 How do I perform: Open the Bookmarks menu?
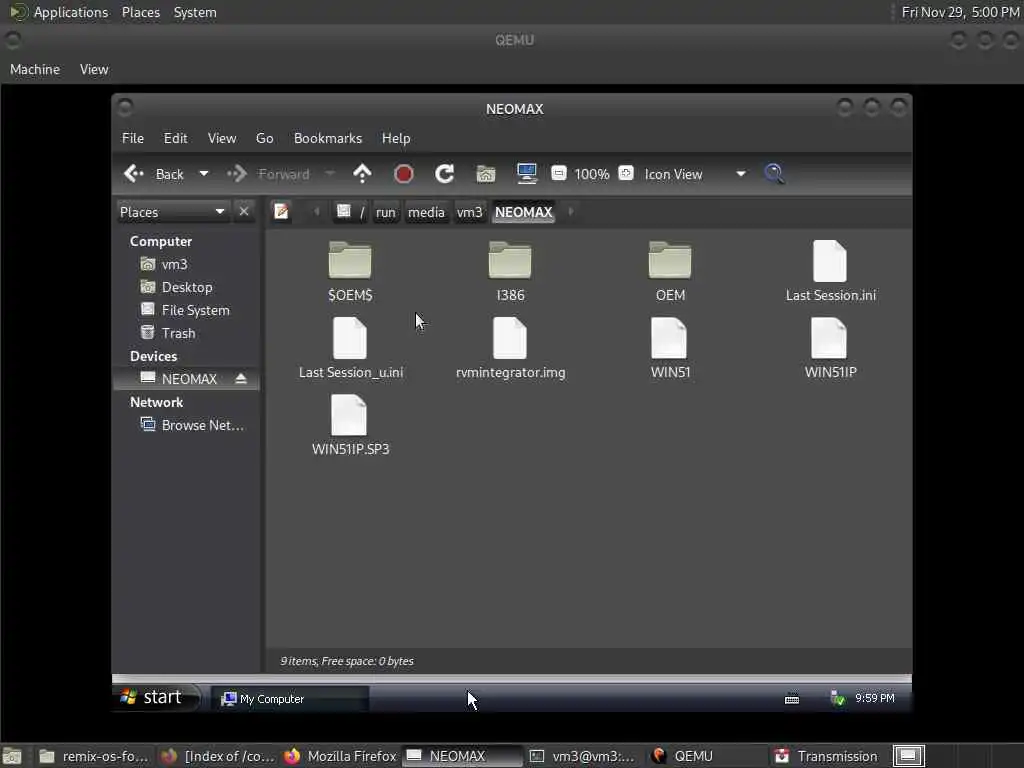[328, 138]
